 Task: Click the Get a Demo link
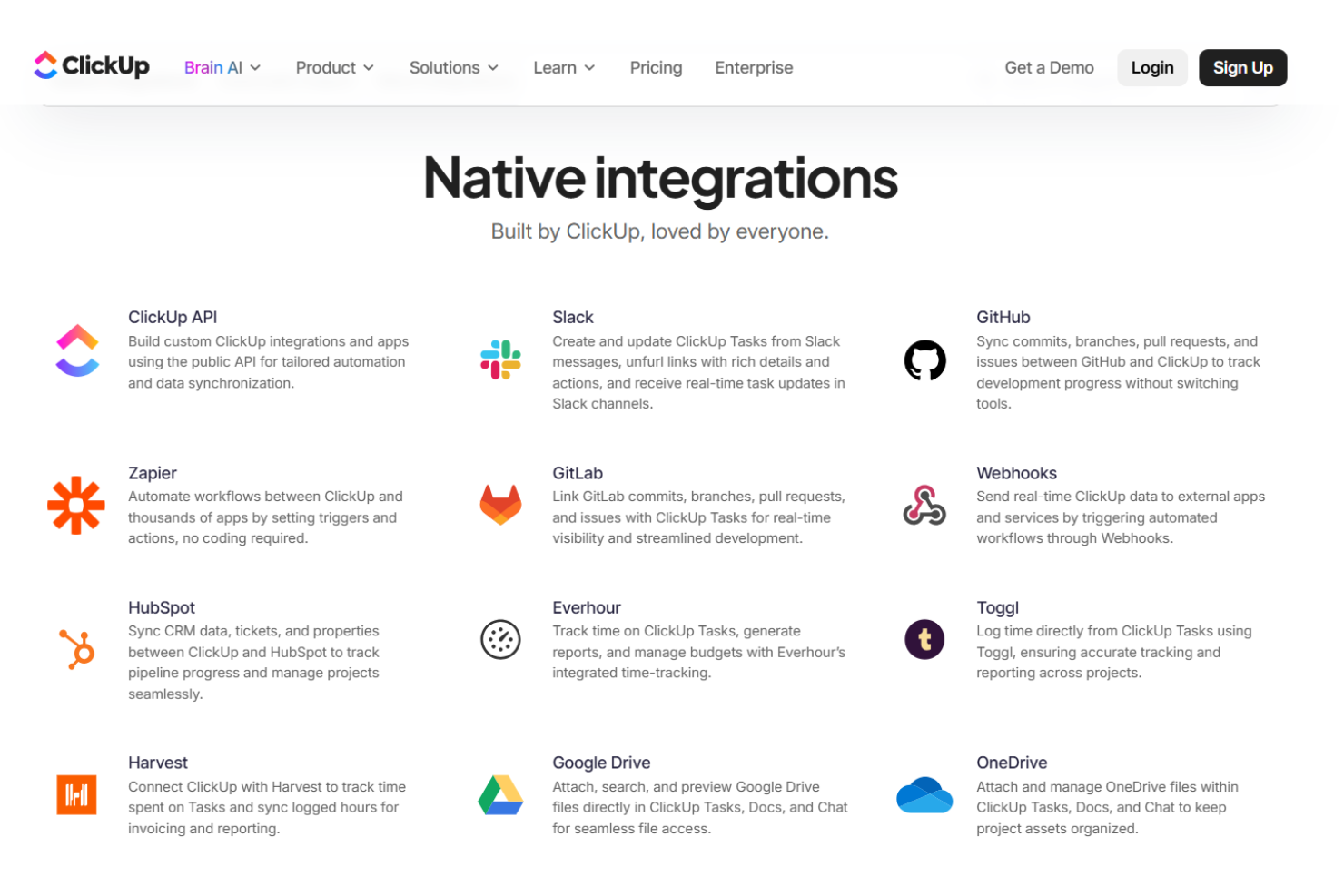pos(1049,68)
